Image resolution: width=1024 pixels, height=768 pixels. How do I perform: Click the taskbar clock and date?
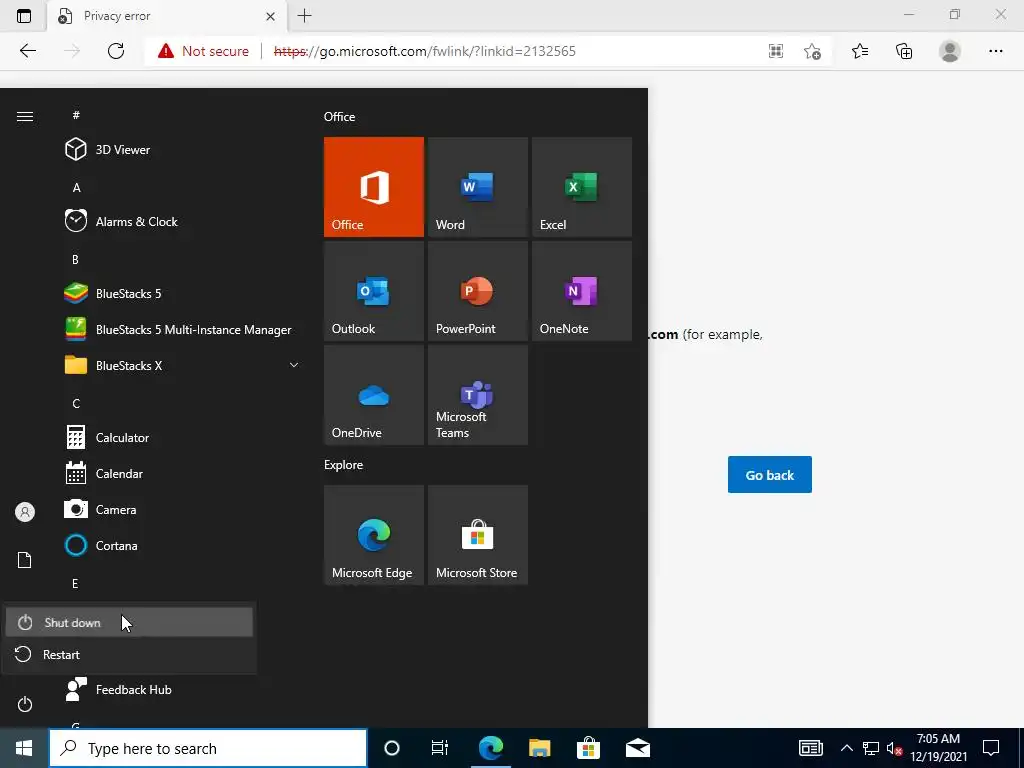(938, 748)
